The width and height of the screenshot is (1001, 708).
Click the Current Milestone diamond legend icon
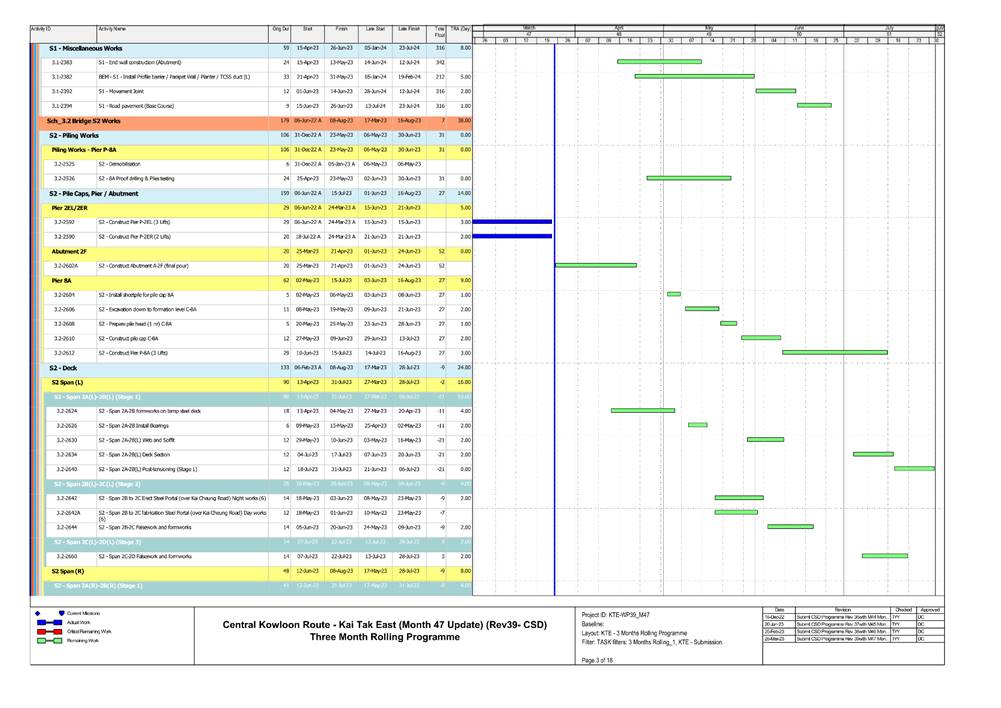(x=37, y=612)
